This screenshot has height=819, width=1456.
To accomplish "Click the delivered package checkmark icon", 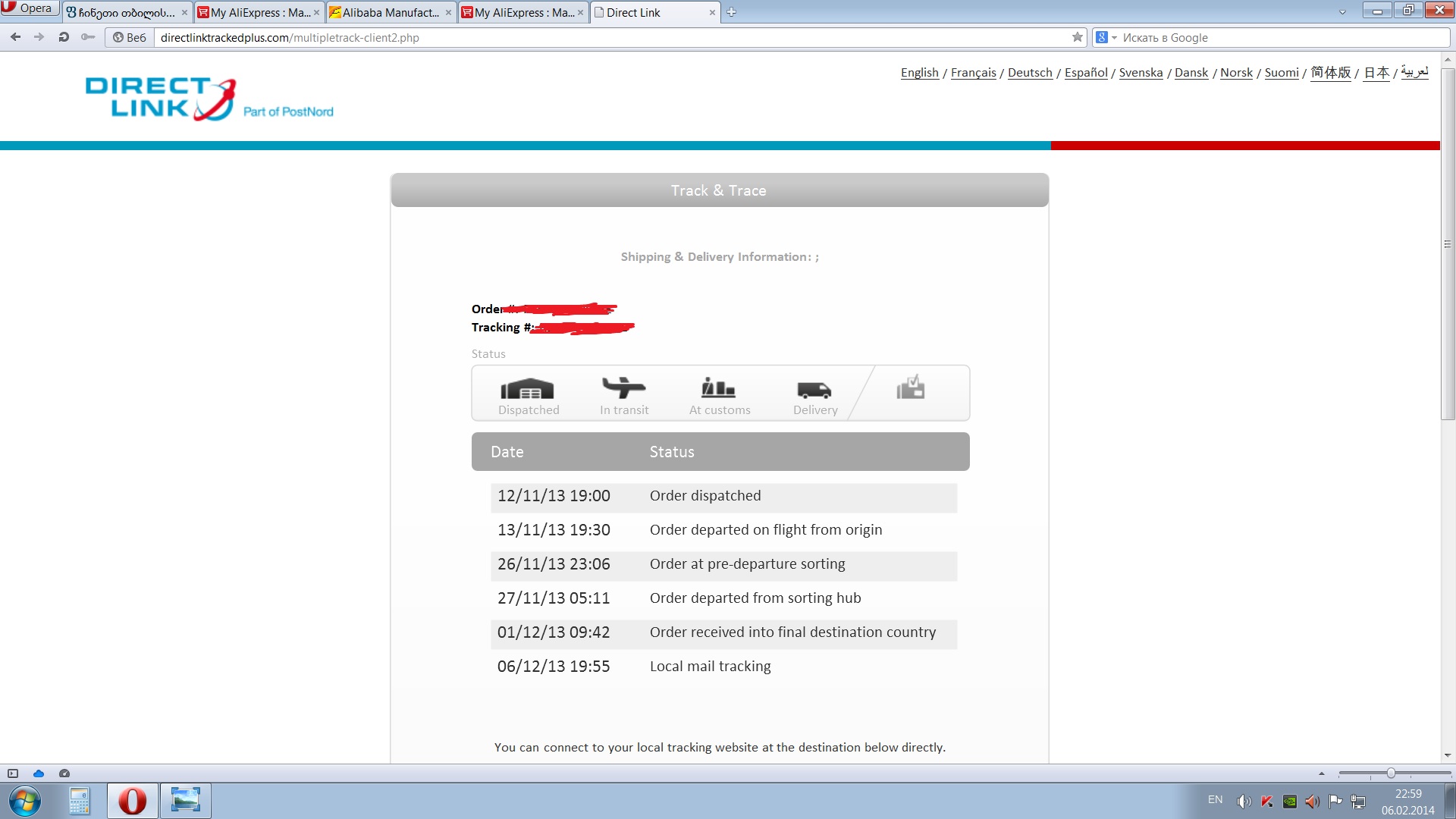I will coord(910,387).
